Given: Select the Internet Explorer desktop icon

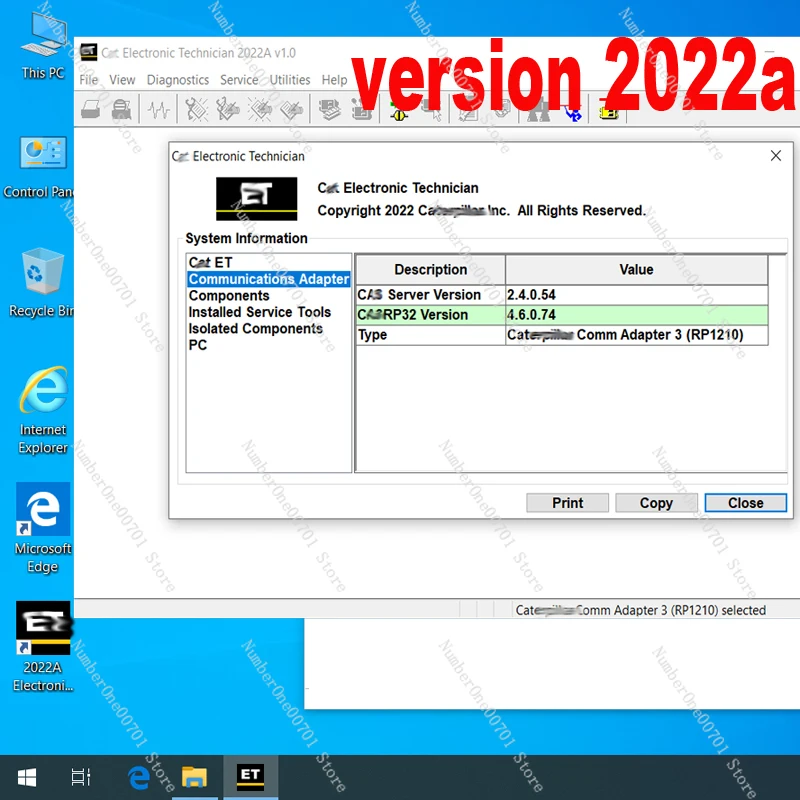Looking at the screenshot, I should tap(43, 410).
